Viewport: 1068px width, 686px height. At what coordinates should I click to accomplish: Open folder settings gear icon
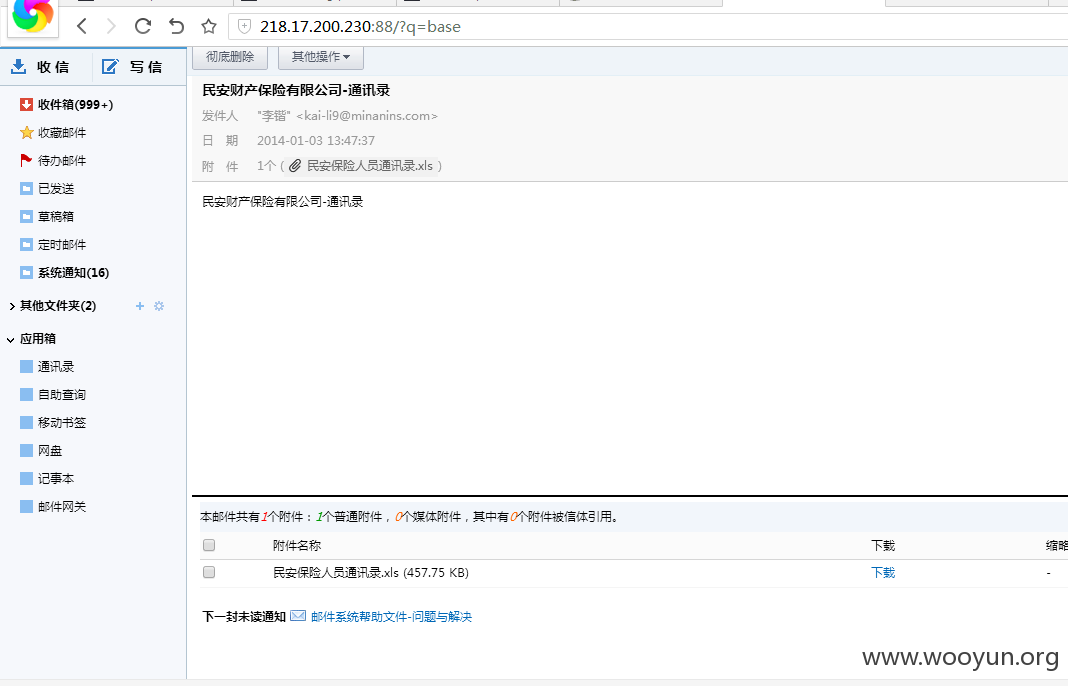tap(159, 306)
